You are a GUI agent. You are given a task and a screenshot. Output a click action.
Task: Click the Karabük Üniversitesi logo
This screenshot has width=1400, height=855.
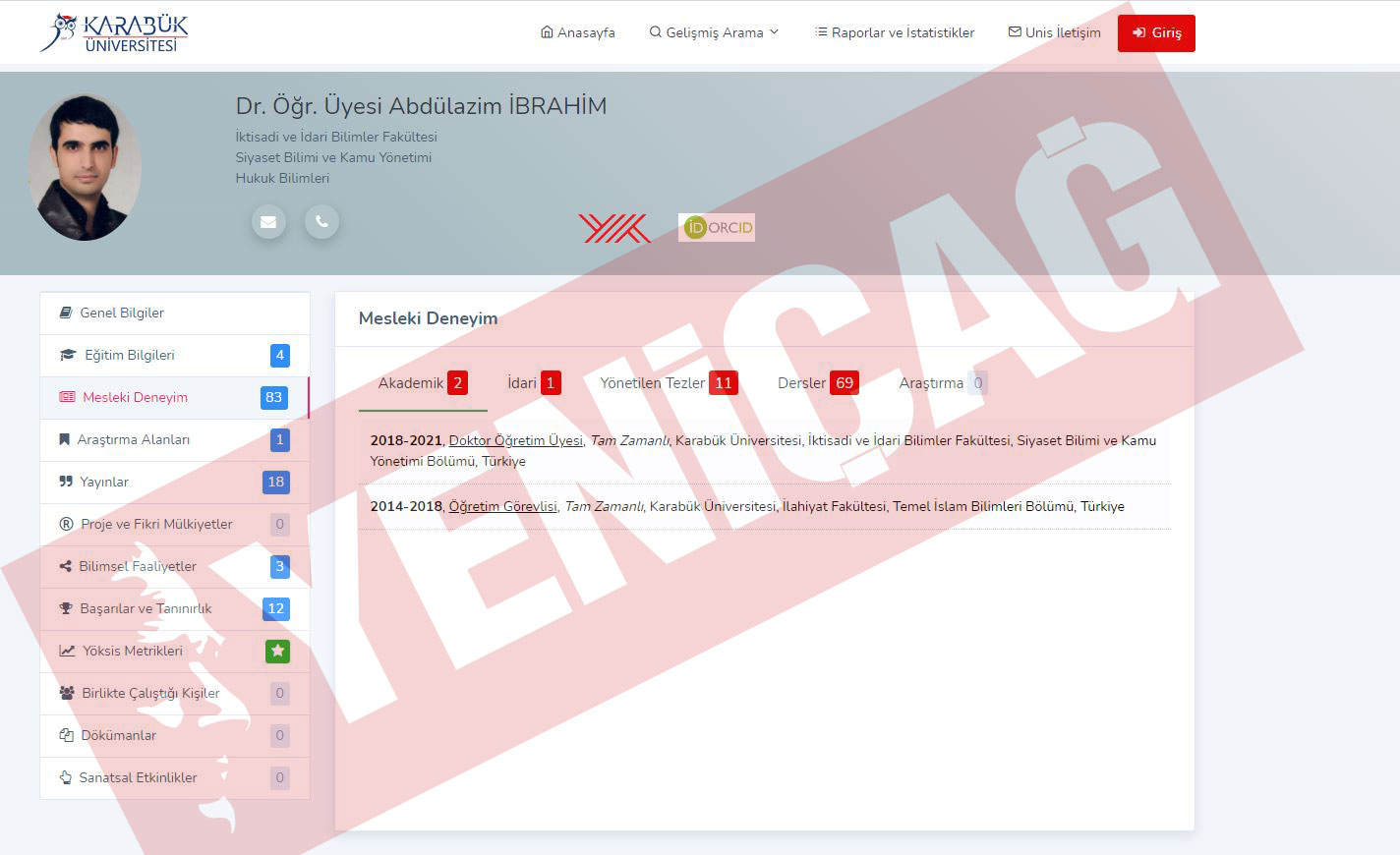tap(114, 32)
